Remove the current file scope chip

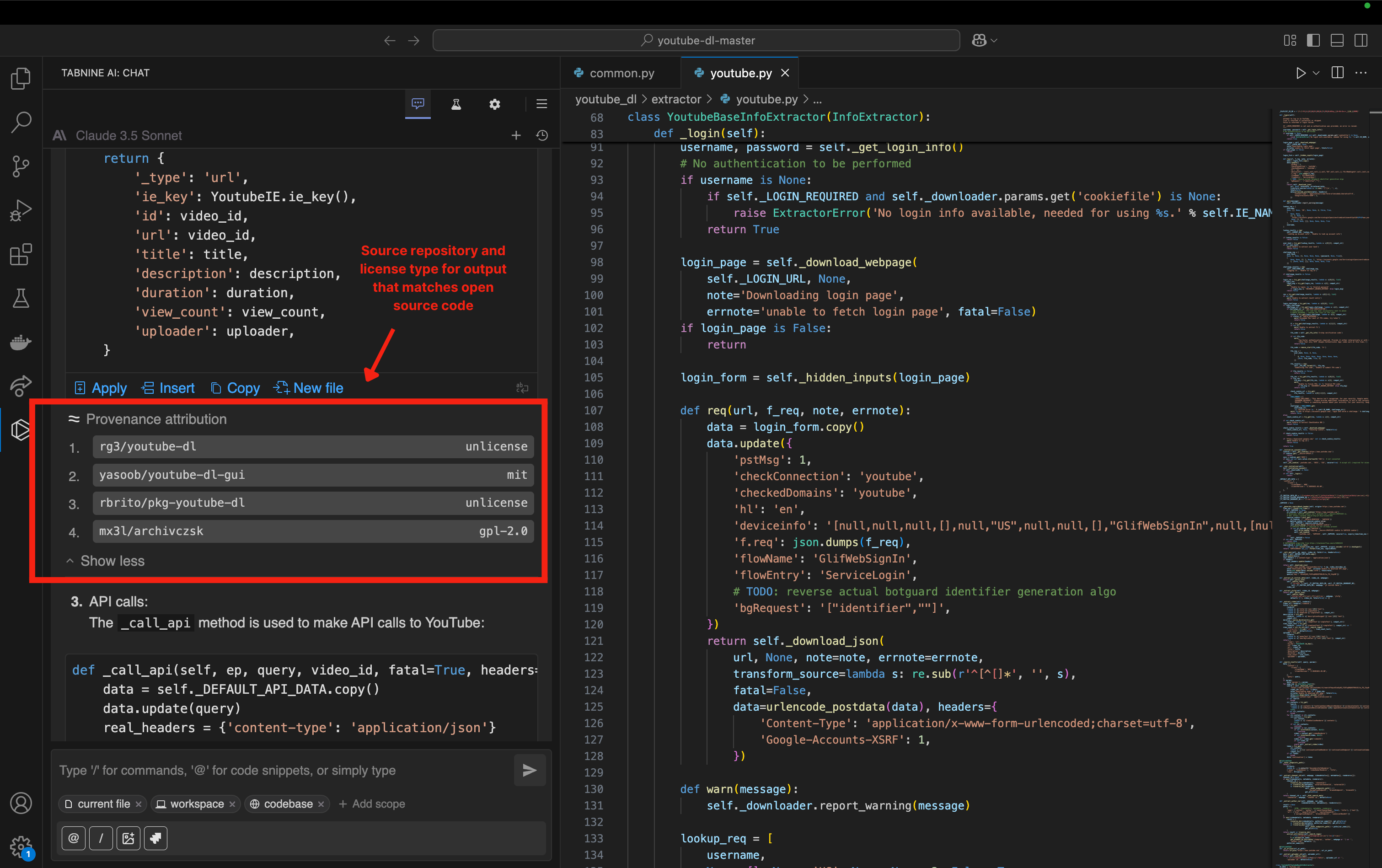coord(138,804)
